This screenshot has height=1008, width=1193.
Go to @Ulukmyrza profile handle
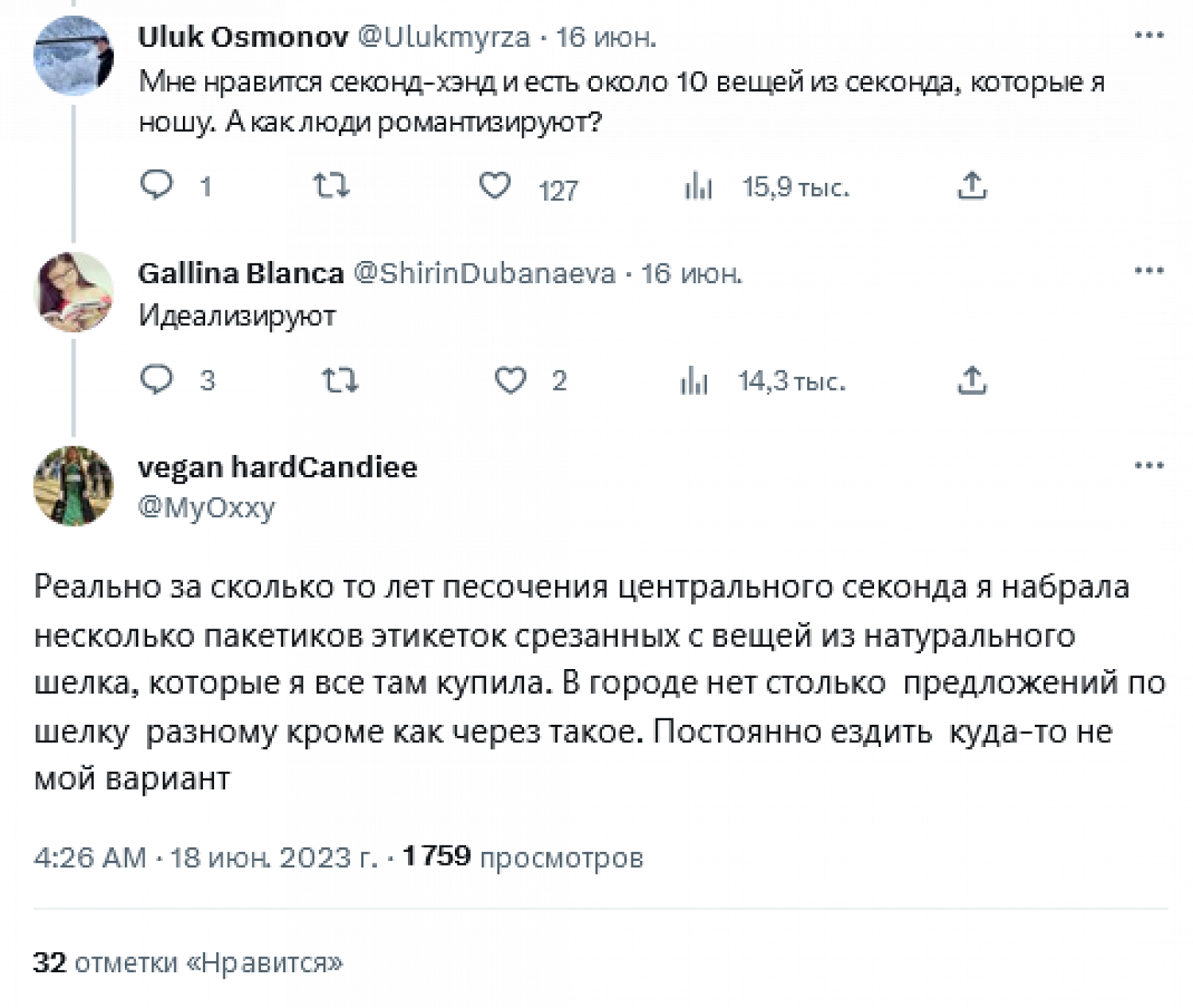pyautogui.click(x=443, y=37)
